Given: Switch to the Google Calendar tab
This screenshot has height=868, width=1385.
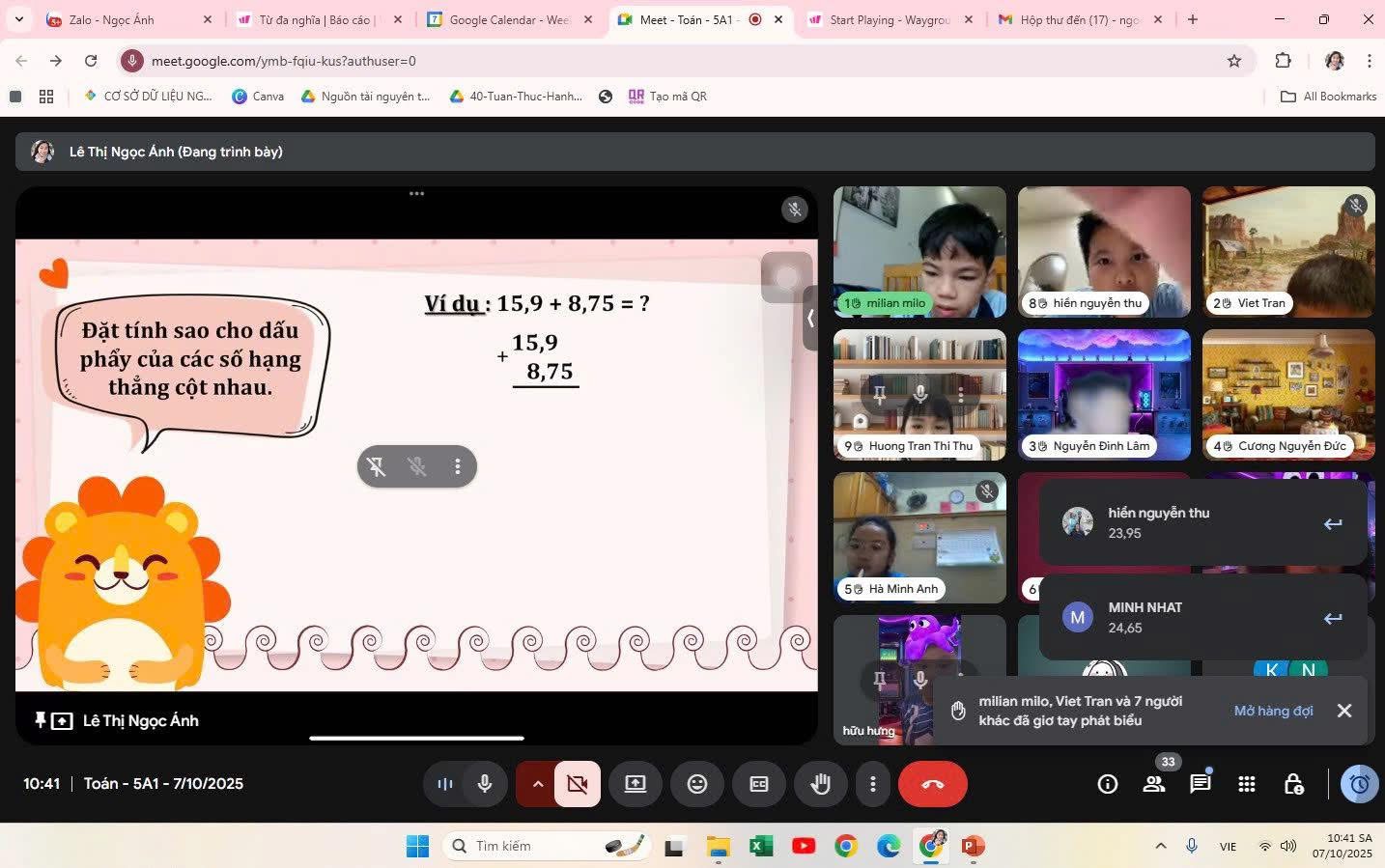Looking at the screenshot, I should pyautogui.click(x=508, y=19).
